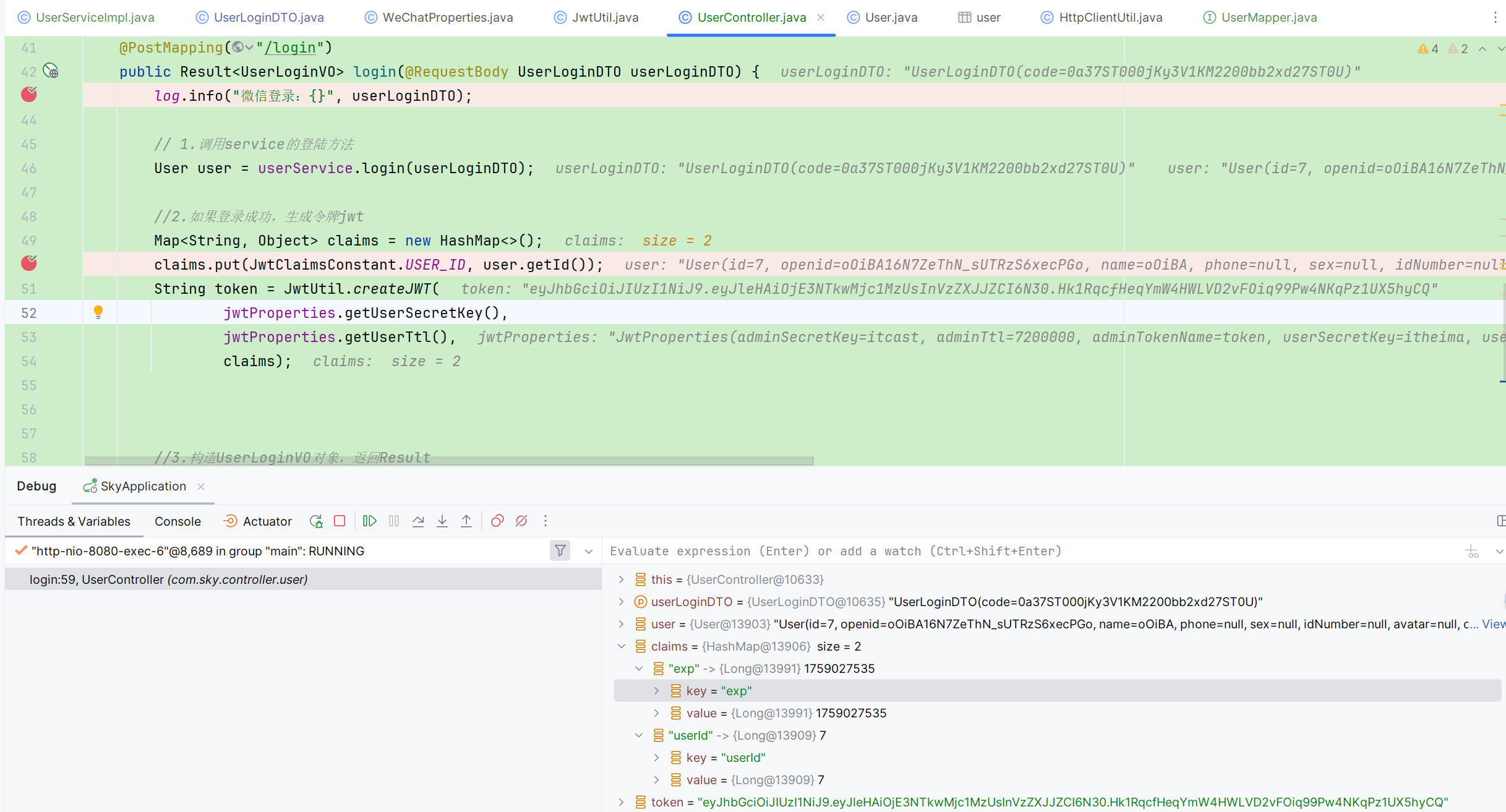Open the UserServiceImpl.java editor tab
The width and height of the screenshot is (1506, 812).
[87, 17]
